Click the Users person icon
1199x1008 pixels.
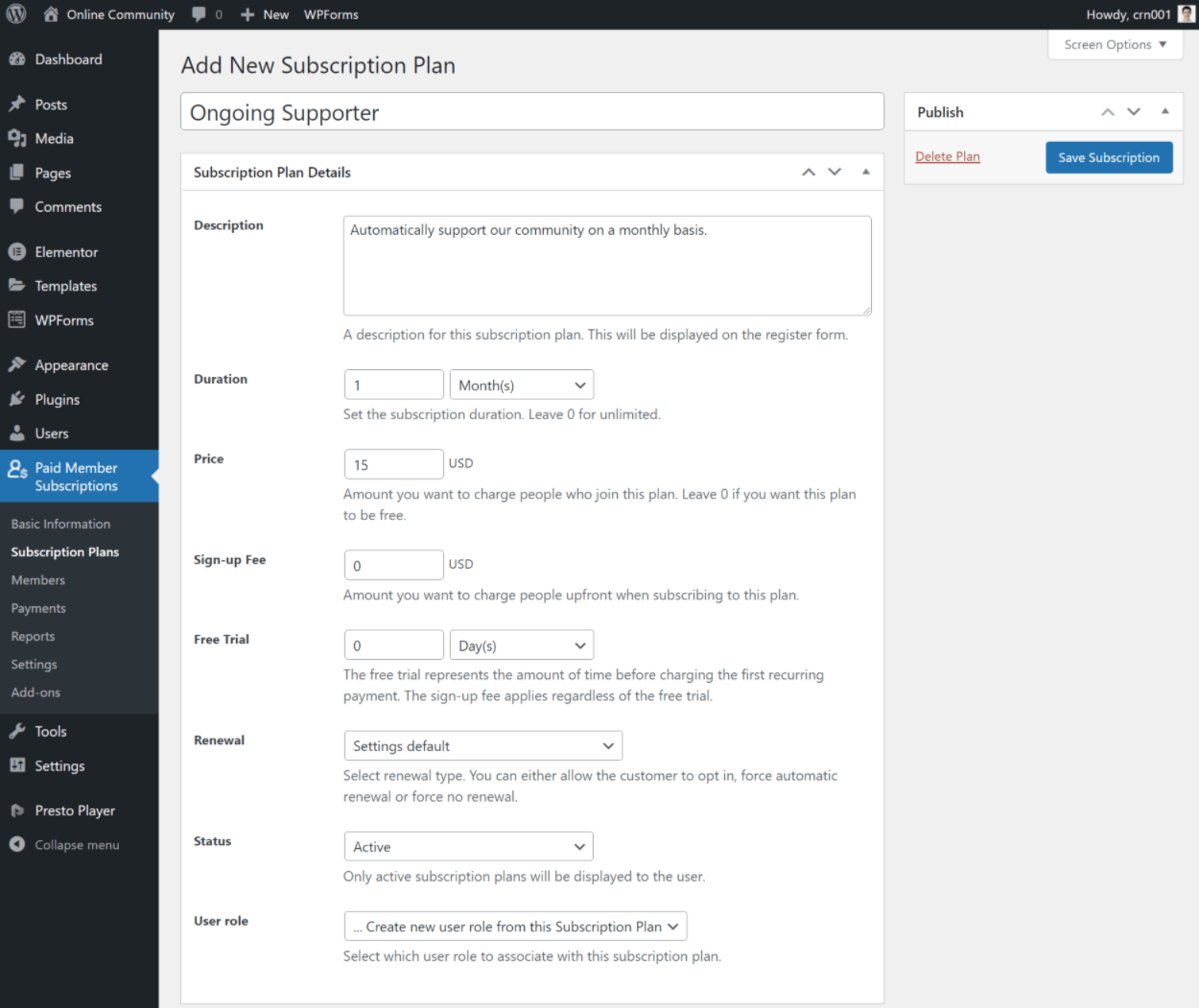(17, 433)
